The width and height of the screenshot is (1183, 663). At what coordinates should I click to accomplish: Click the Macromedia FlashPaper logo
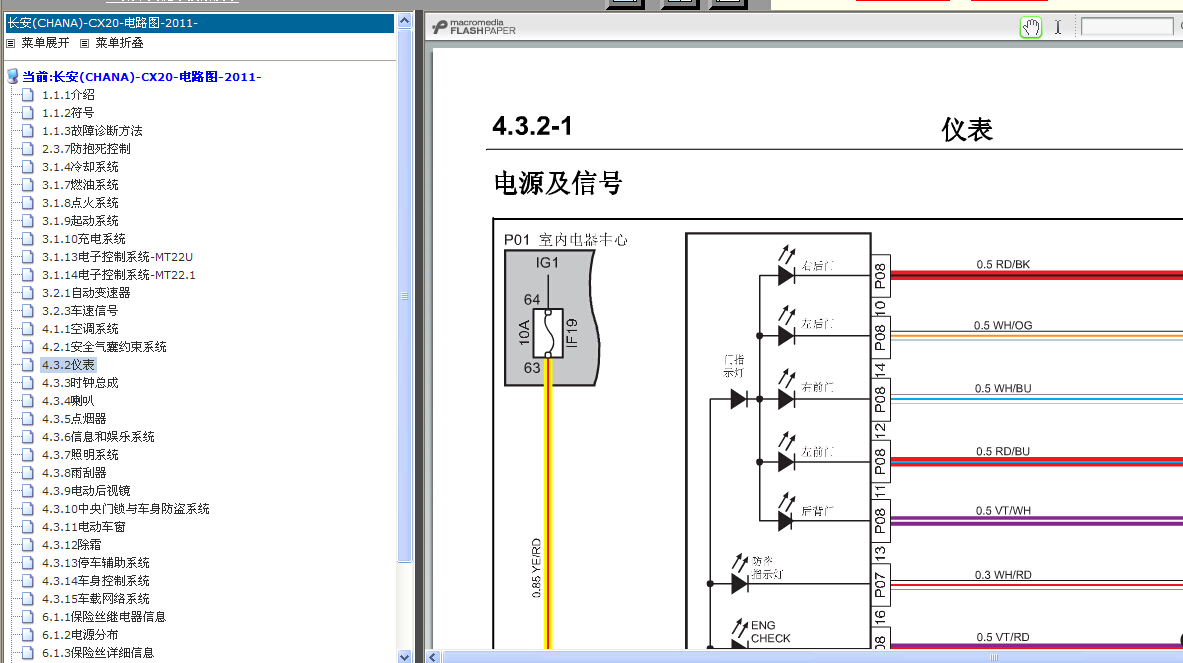pyautogui.click(x=474, y=27)
